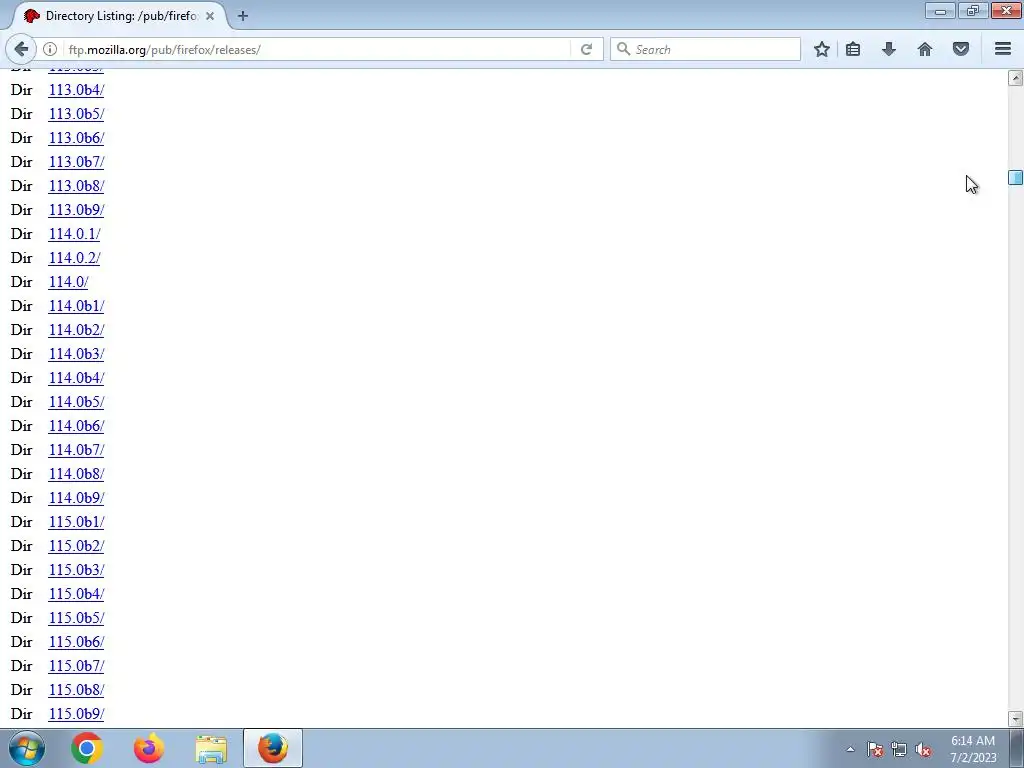This screenshot has height=768, width=1024.
Task: Open the 113.0b5/ directory
Action: (76, 114)
